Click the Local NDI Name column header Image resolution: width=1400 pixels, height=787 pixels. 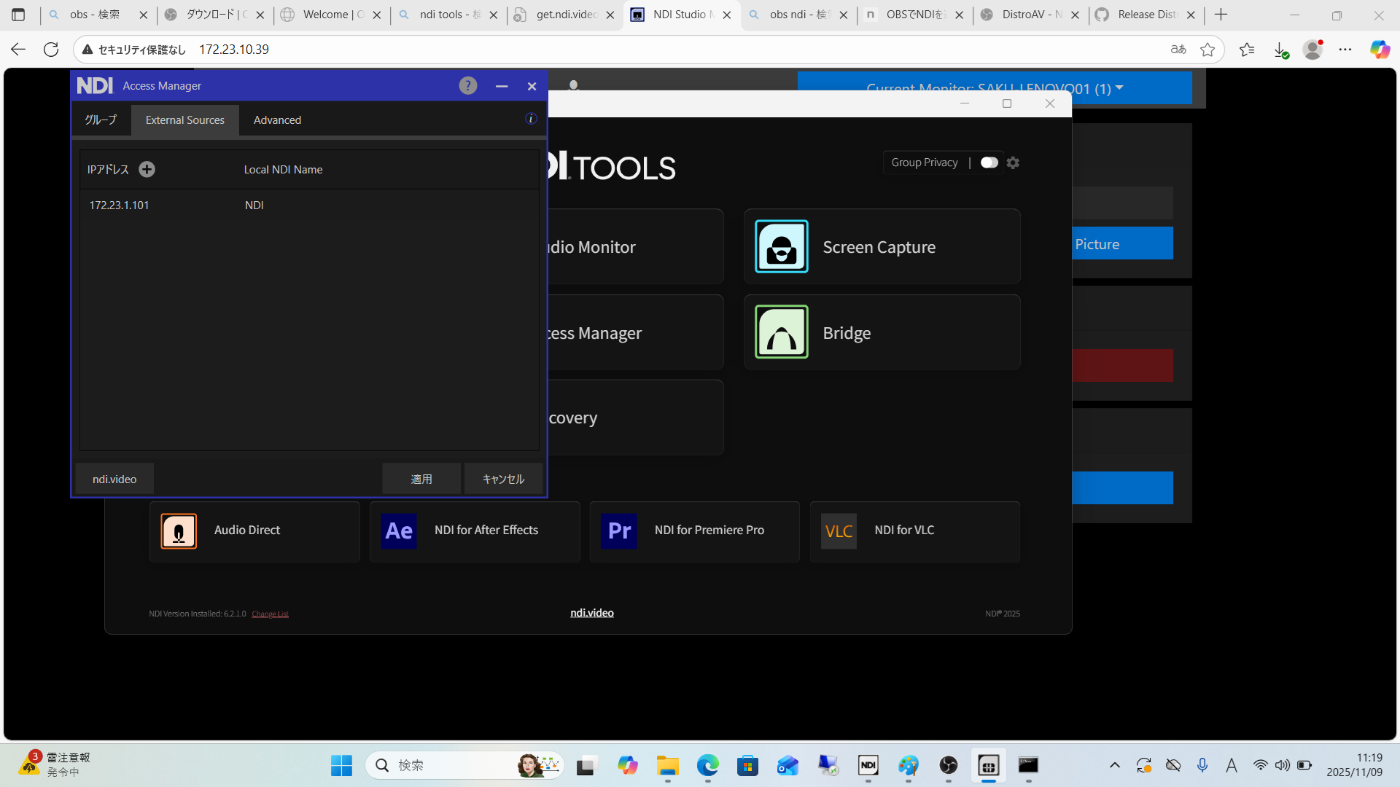pos(283,169)
